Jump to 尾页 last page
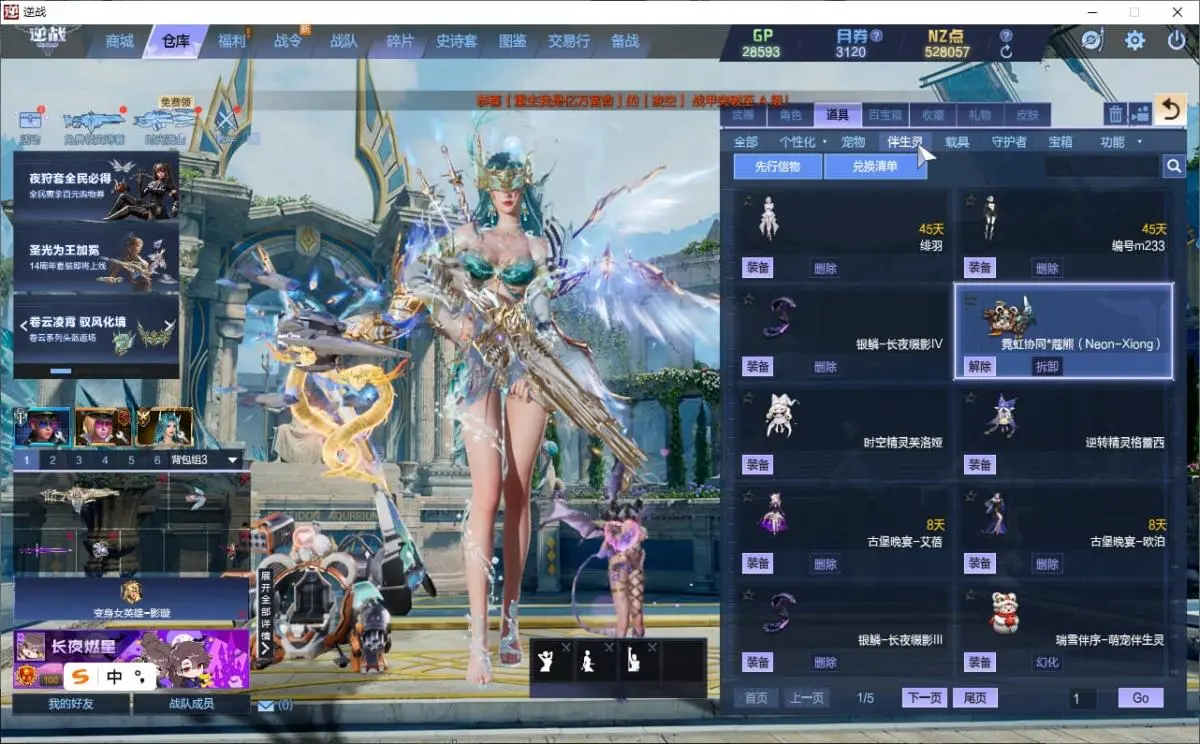 [974, 698]
